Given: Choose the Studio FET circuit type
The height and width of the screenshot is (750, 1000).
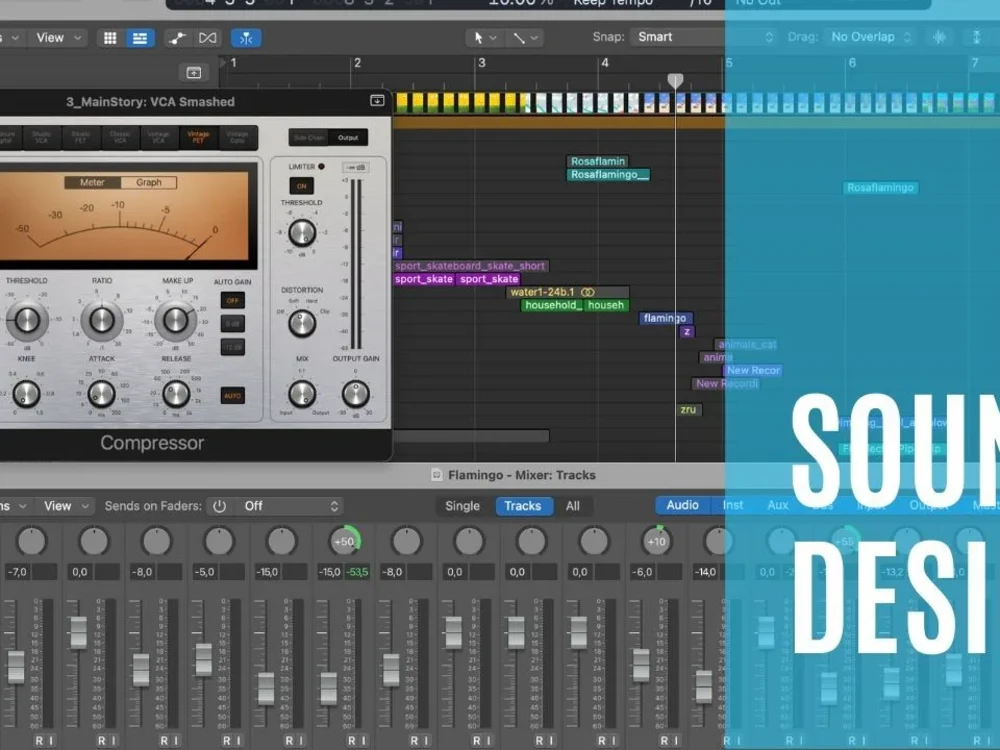Looking at the screenshot, I should pyautogui.click(x=80, y=138).
